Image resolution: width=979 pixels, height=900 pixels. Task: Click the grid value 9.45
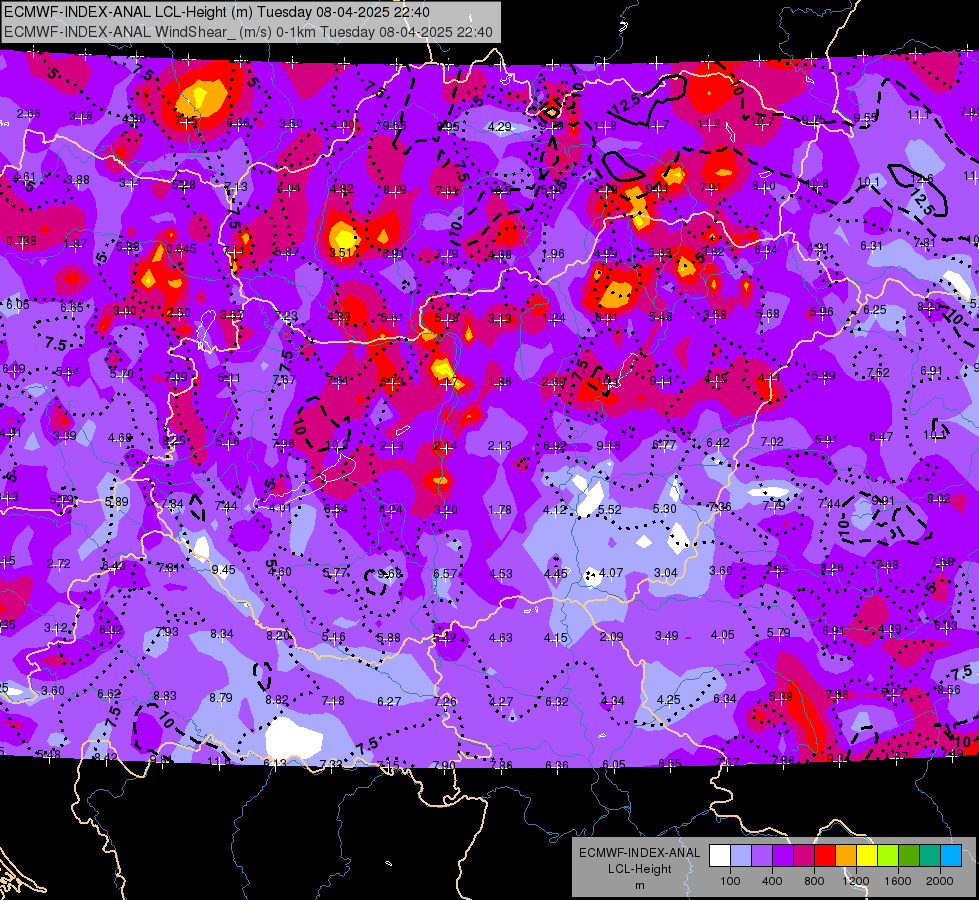tap(224, 570)
